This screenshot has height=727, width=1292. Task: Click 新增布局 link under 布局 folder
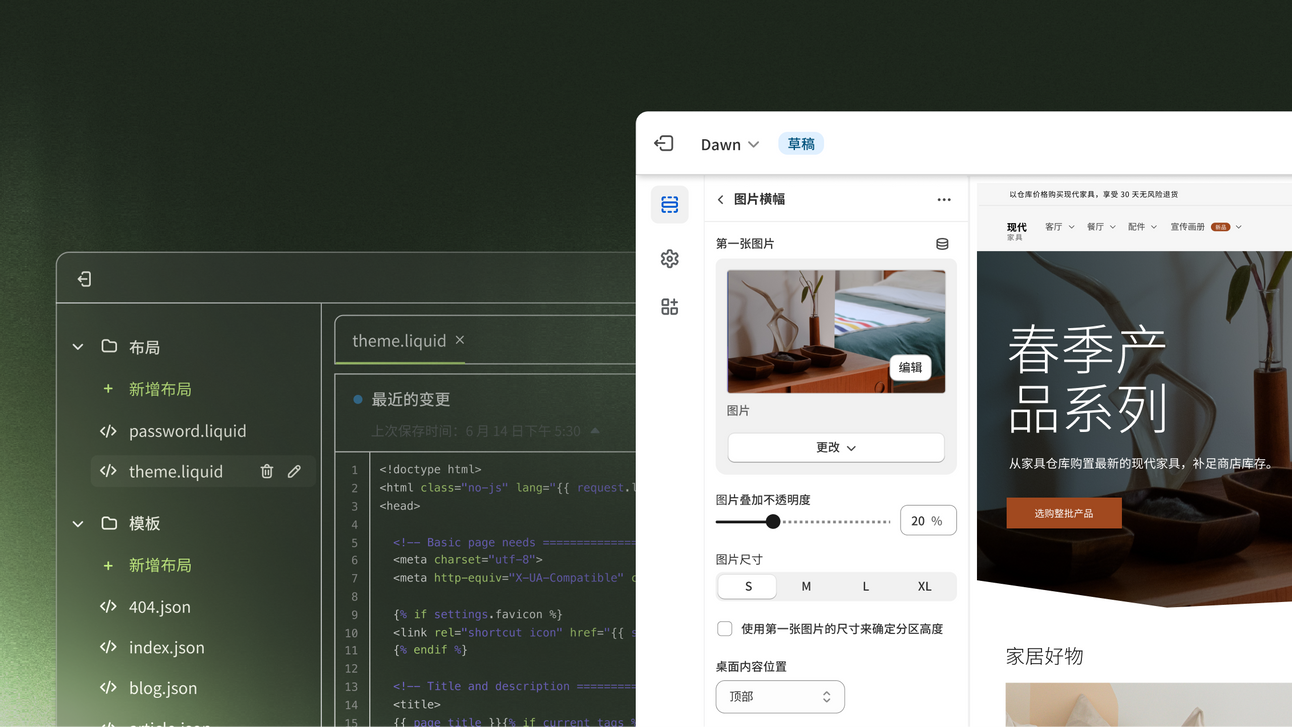click(x=160, y=389)
